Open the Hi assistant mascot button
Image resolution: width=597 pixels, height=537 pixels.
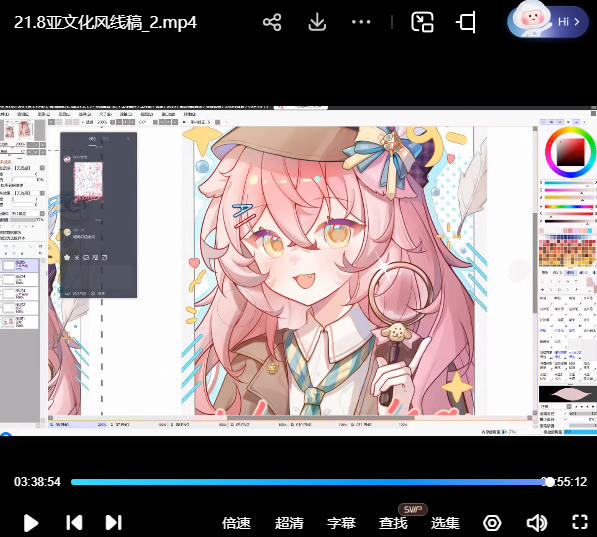point(548,21)
